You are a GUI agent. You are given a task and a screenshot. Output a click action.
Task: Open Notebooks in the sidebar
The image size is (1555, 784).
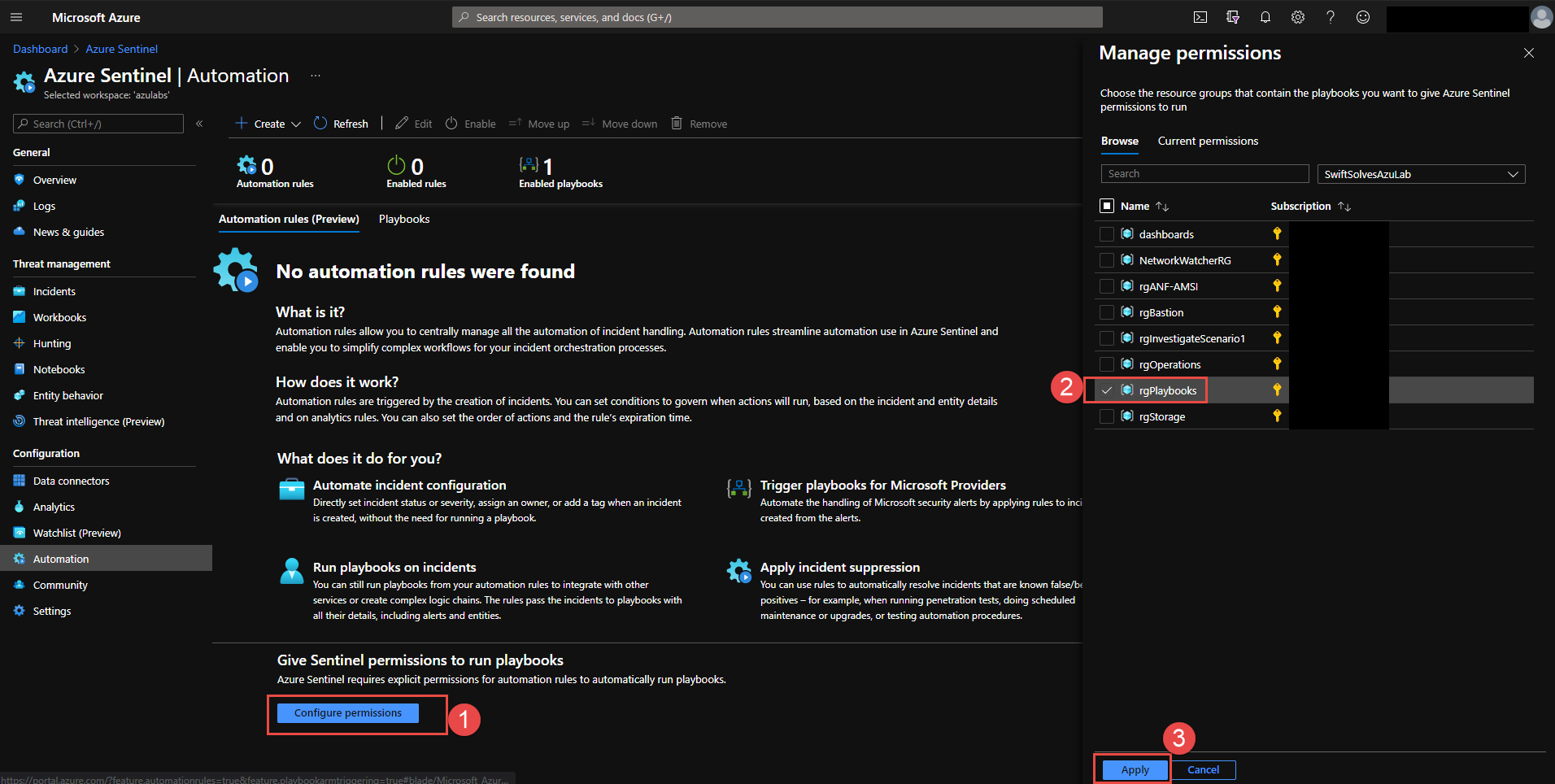[x=59, y=370]
